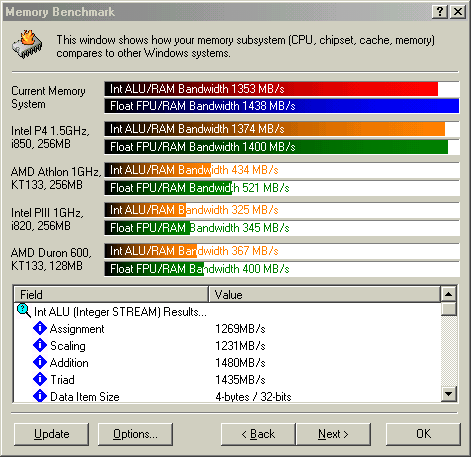The width and height of the screenshot is (471, 457).
Task: Click the magnifier icon beside Int ALU Results
Action: pos(23,311)
